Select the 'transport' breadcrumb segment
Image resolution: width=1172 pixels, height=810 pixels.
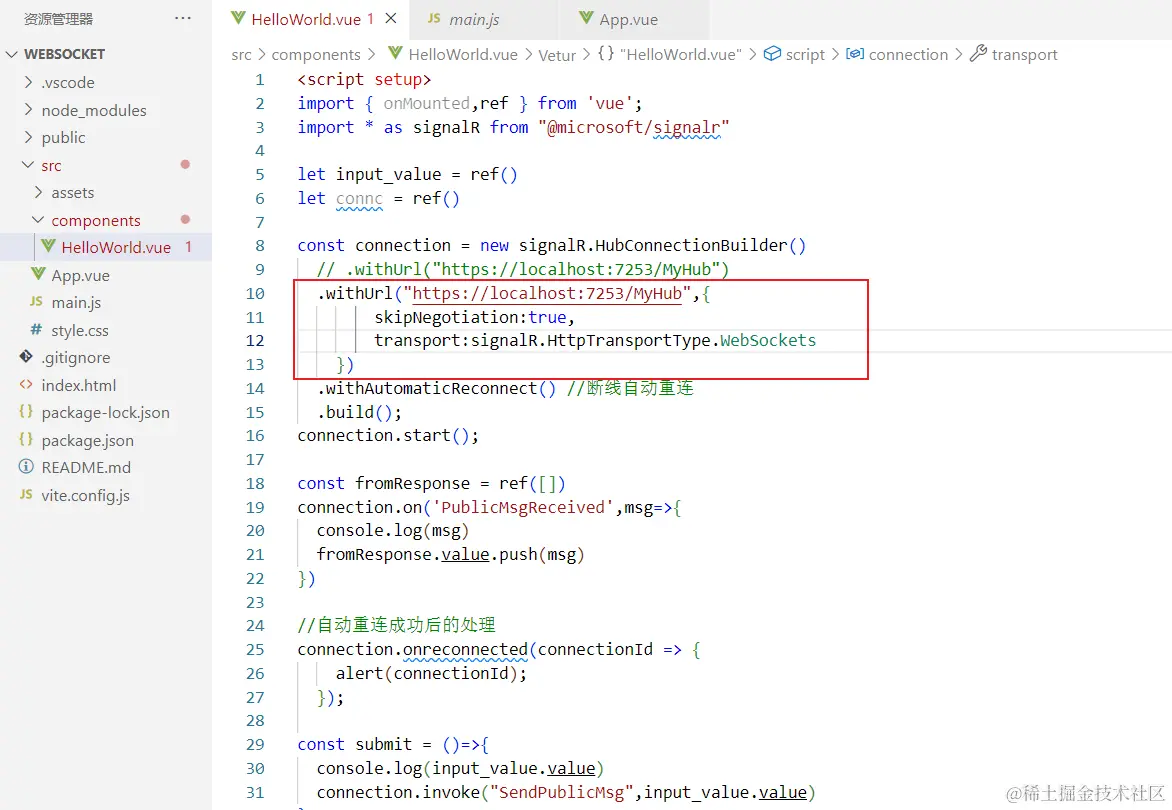coord(1024,55)
